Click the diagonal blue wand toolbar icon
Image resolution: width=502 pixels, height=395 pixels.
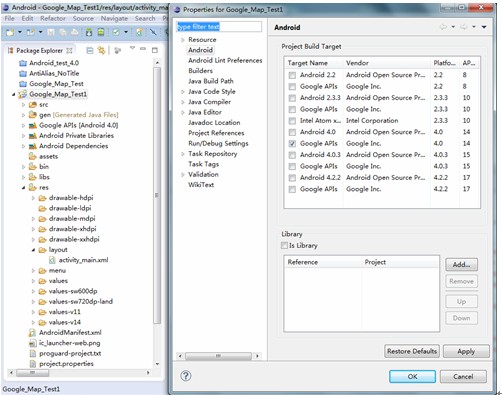[153, 32]
